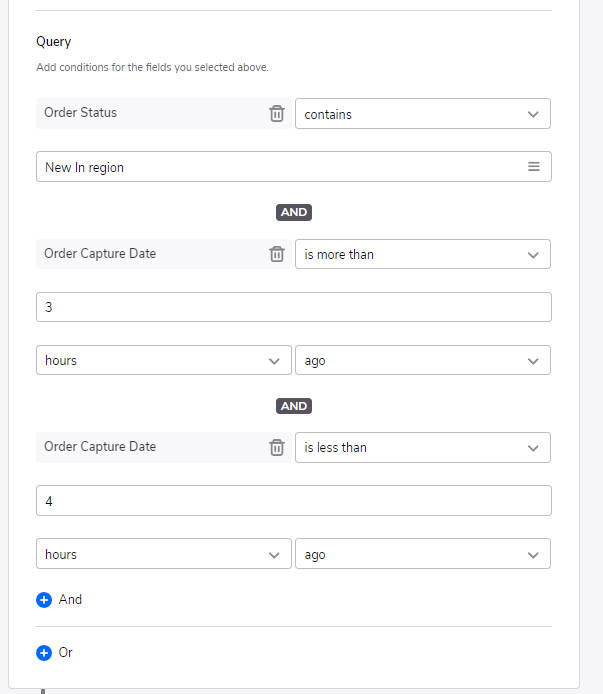Select the Order Status field label

coord(81,112)
